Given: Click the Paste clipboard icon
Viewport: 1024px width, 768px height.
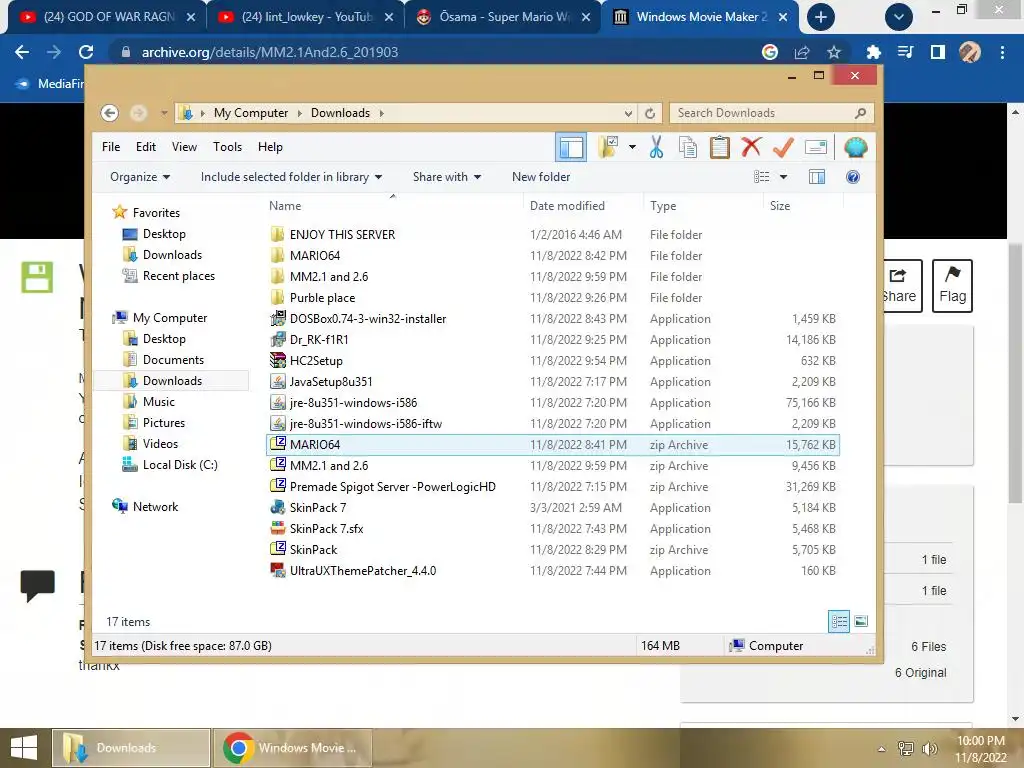Looking at the screenshot, I should coord(720,147).
